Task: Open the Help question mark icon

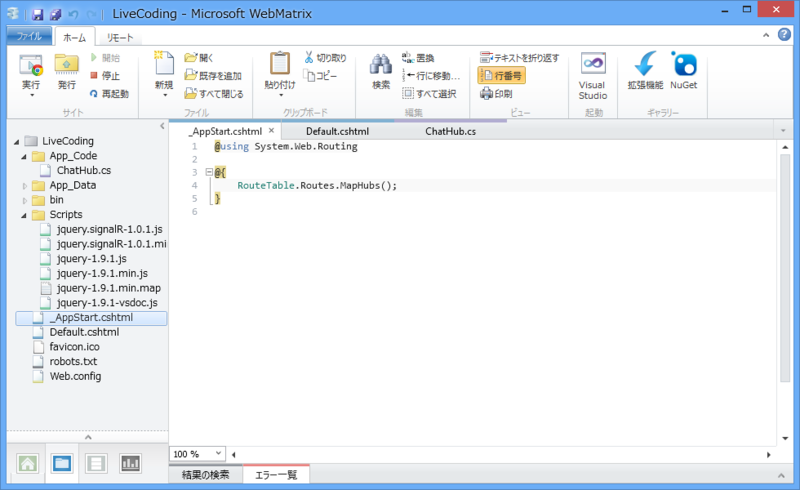Action: (x=784, y=35)
